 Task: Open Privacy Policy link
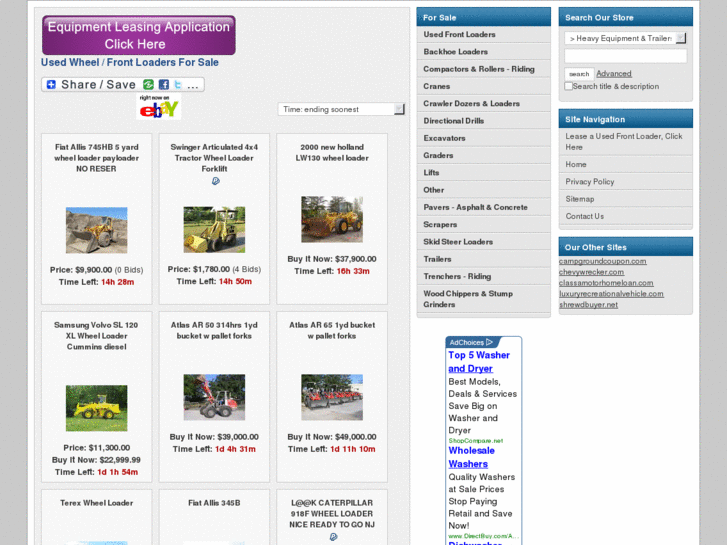point(625,182)
